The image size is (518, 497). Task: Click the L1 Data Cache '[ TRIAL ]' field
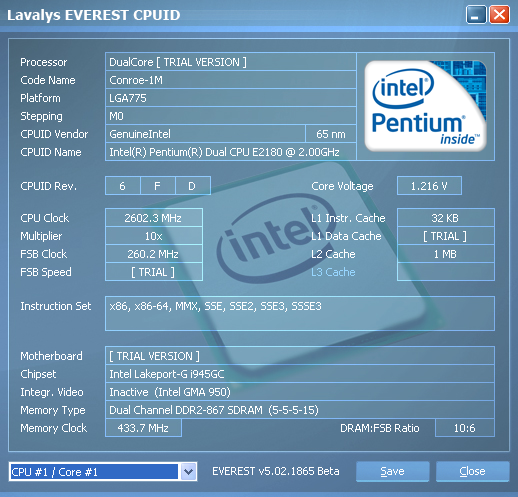[x=446, y=236]
